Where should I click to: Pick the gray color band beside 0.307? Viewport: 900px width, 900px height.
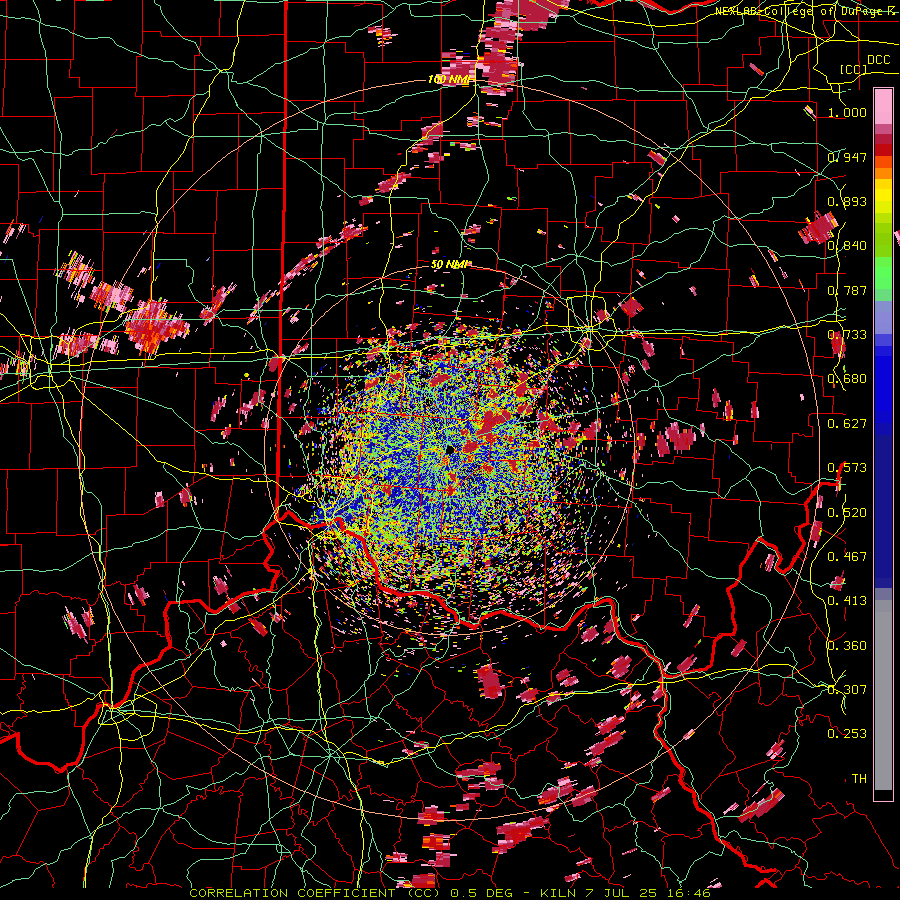click(x=883, y=695)
